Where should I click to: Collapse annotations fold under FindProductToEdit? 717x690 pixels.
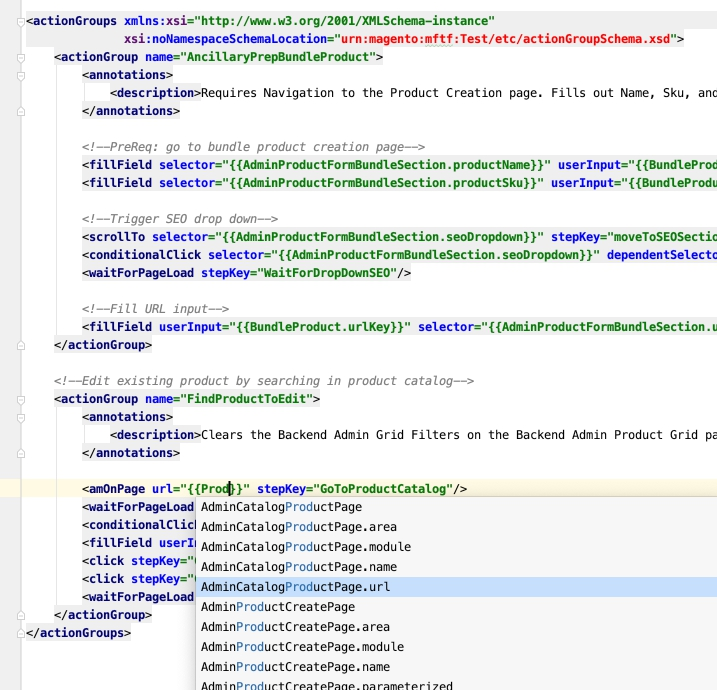(x=21, y=417)
